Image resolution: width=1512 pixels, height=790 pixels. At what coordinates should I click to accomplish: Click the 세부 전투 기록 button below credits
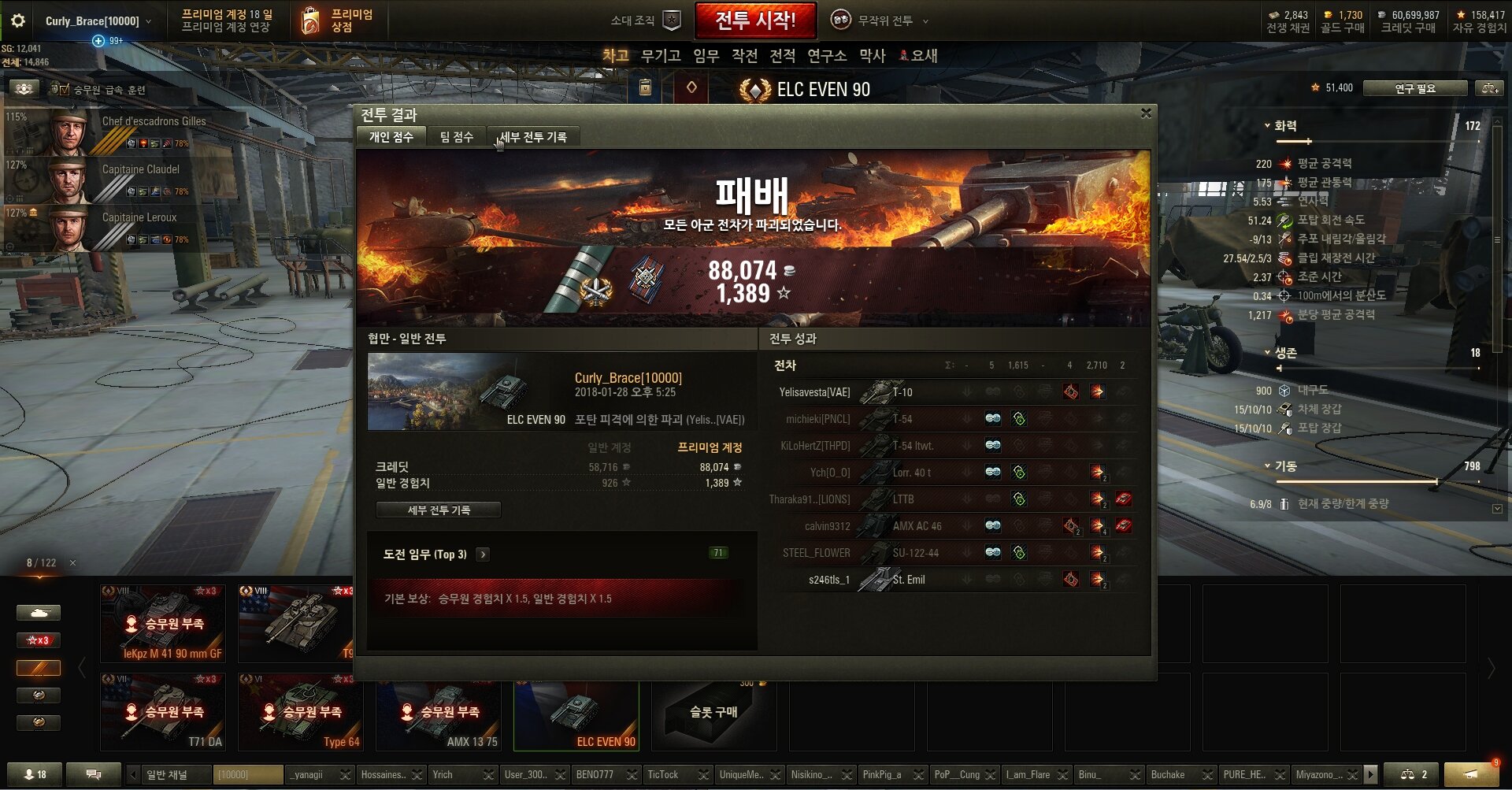pos(439,510)
